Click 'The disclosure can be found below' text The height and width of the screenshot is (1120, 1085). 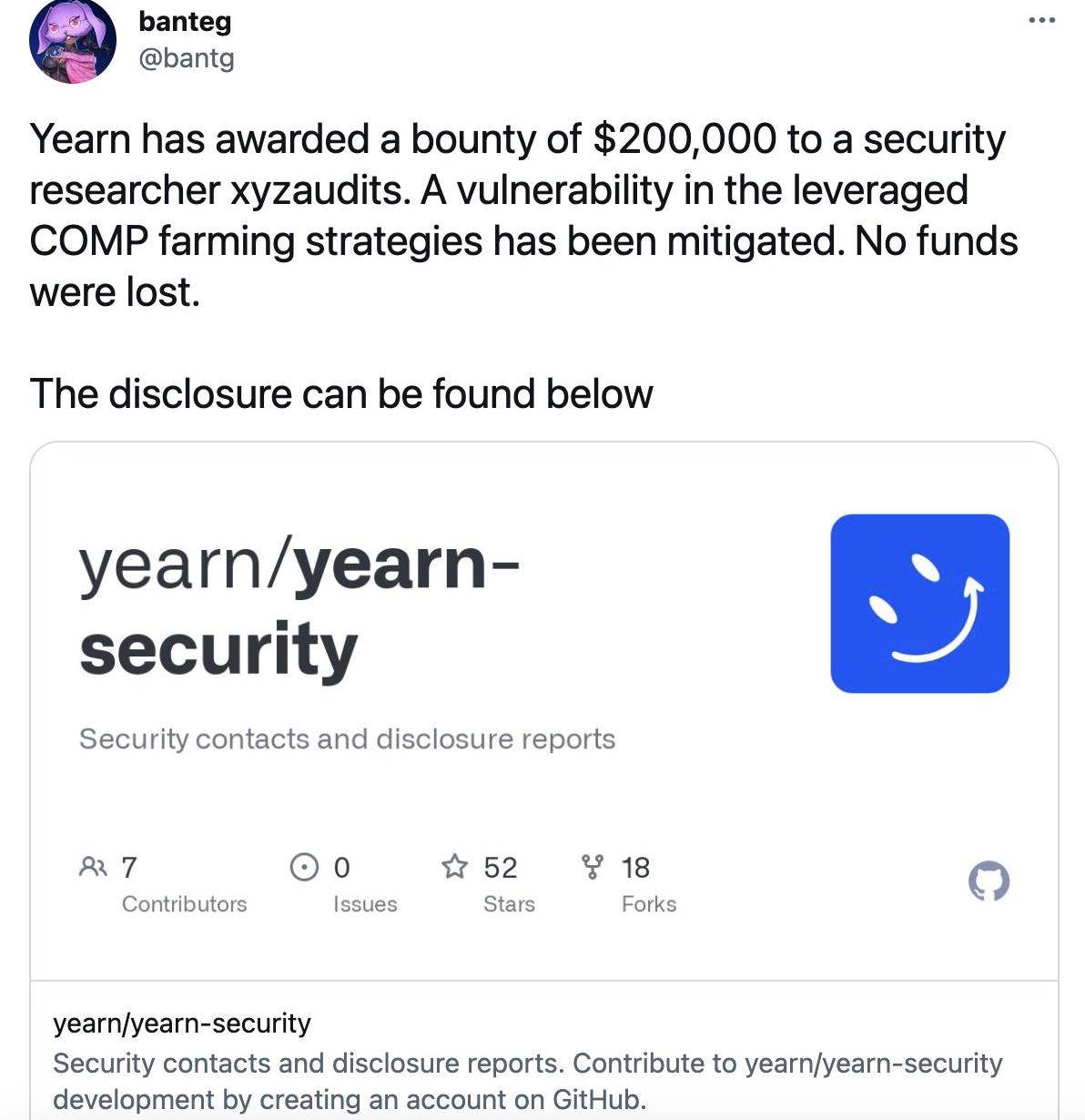[x=341, y=393]
